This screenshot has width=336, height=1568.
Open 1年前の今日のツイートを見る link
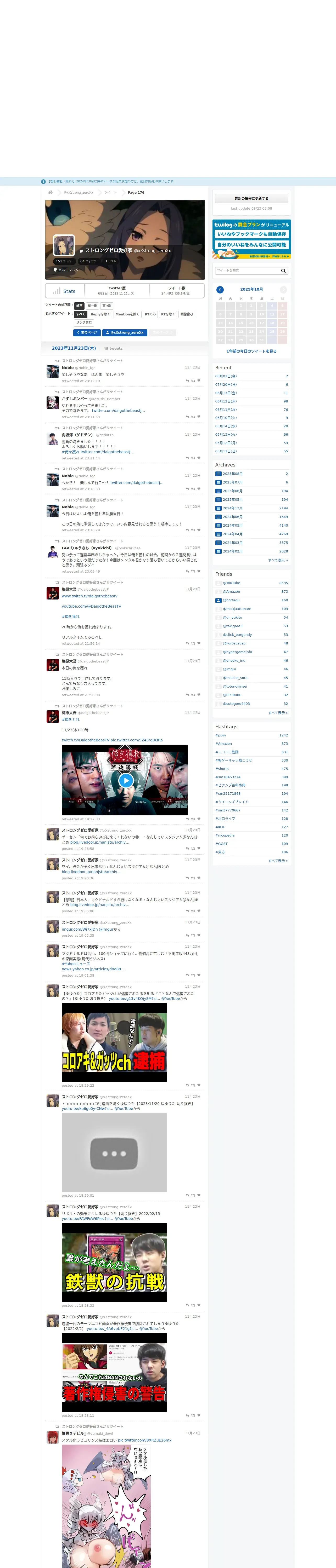pyautogui.click(x=251, y=351)
